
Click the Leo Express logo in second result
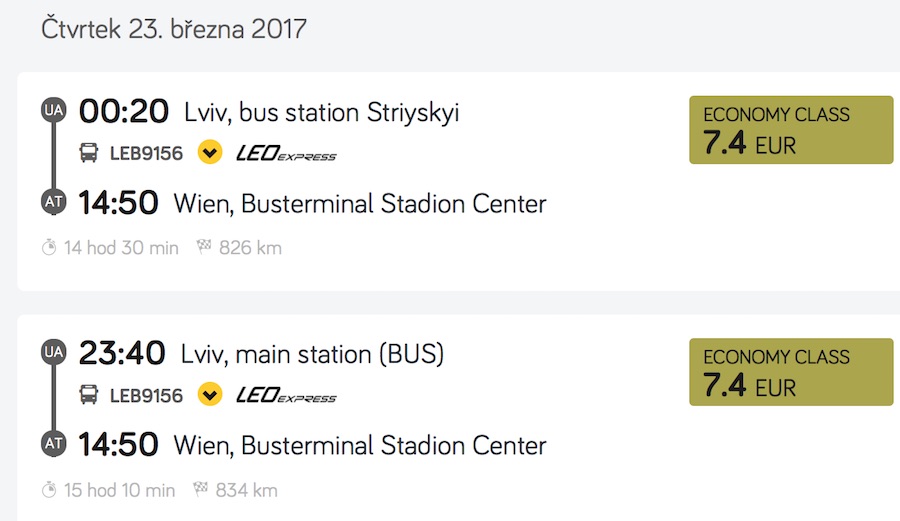click(286, 395)
